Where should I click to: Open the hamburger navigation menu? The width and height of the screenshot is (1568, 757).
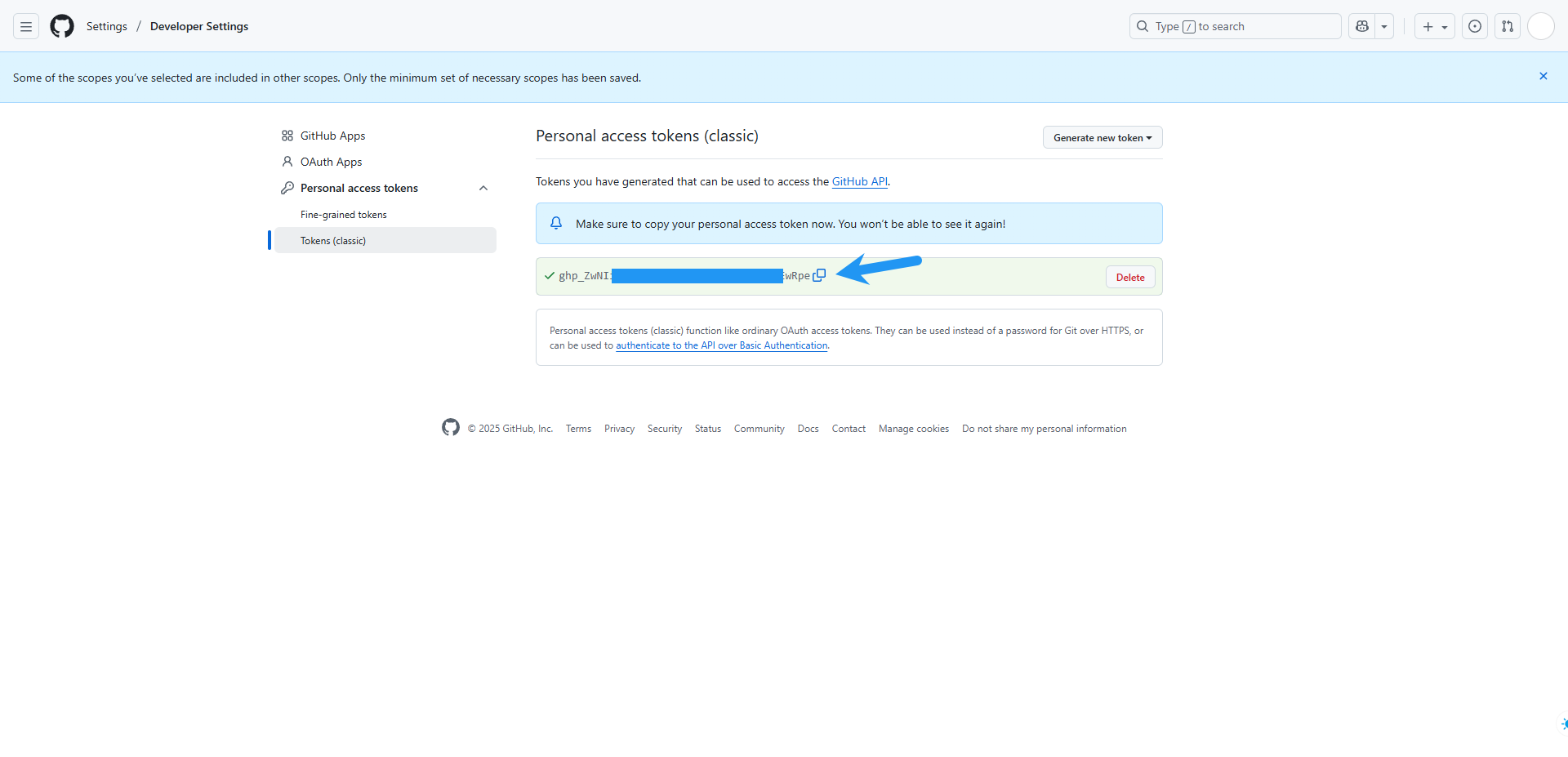26,26
